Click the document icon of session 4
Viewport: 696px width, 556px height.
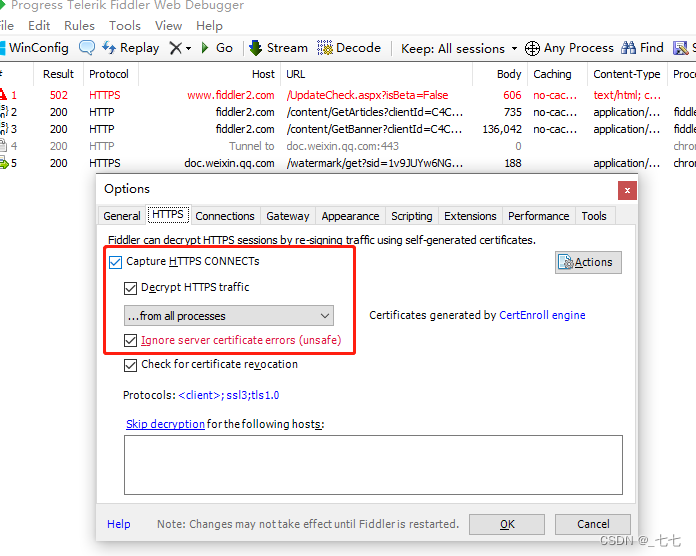coord(4,146)
